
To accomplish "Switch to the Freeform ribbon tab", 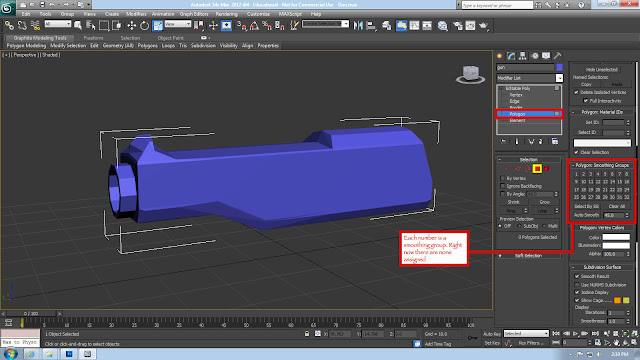I will point(93,38).
